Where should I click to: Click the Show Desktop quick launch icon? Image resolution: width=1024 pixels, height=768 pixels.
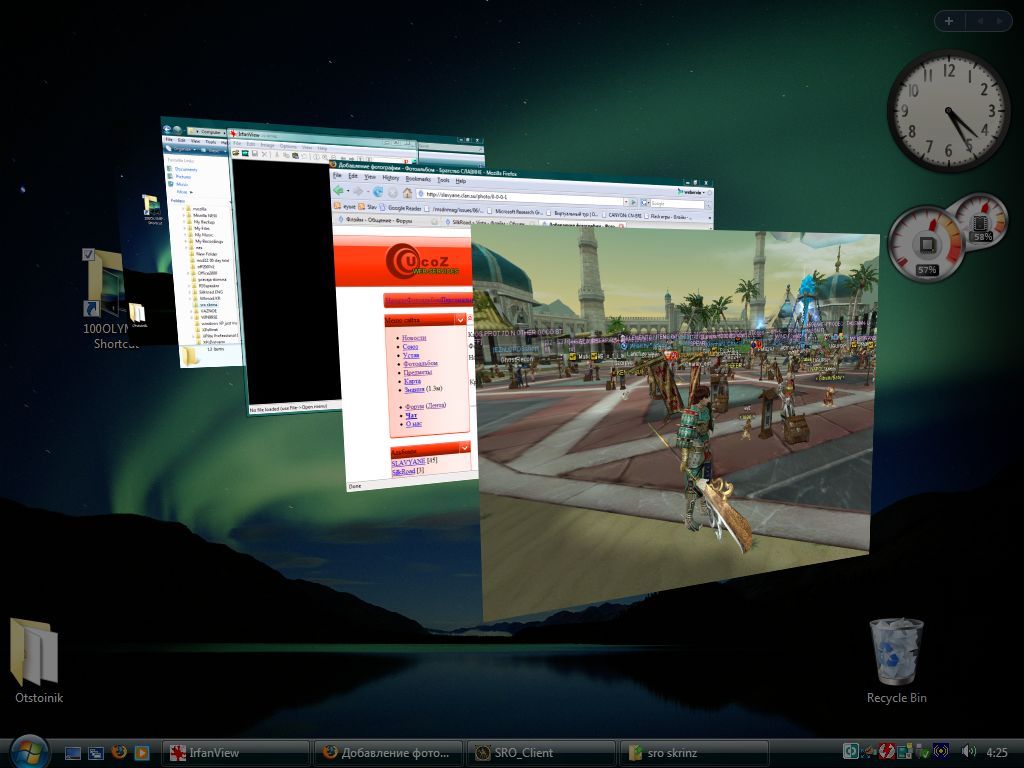point(72,753)
